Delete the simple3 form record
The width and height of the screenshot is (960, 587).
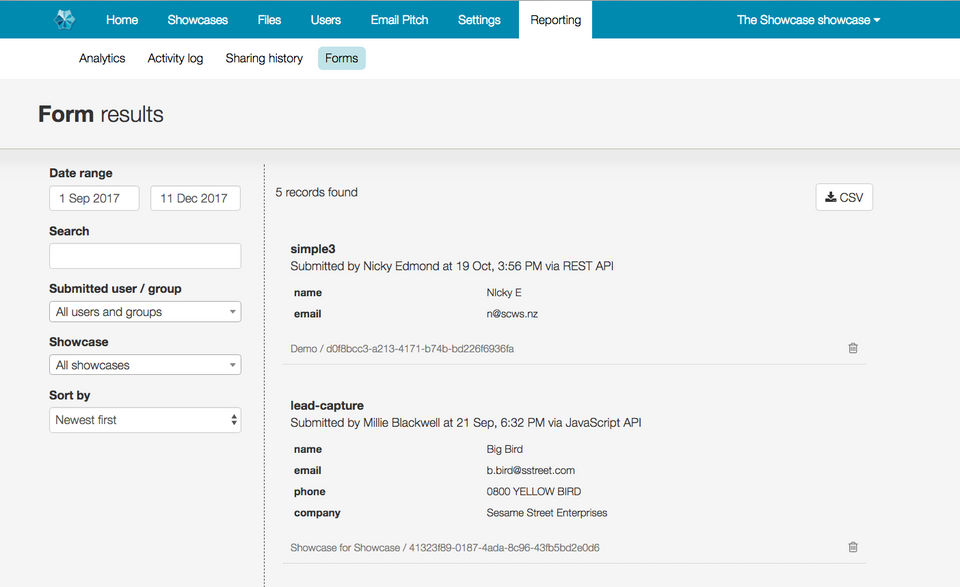click(x=853, y=348)
